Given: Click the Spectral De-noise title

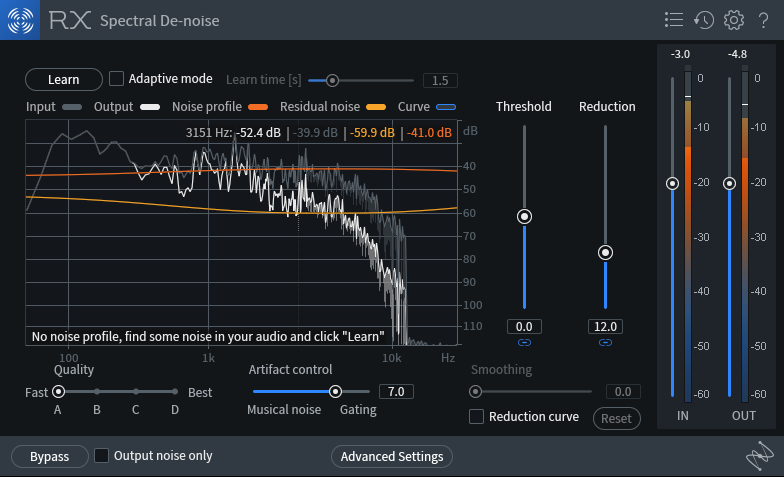Looking at the screenshot, I should 160,20.
